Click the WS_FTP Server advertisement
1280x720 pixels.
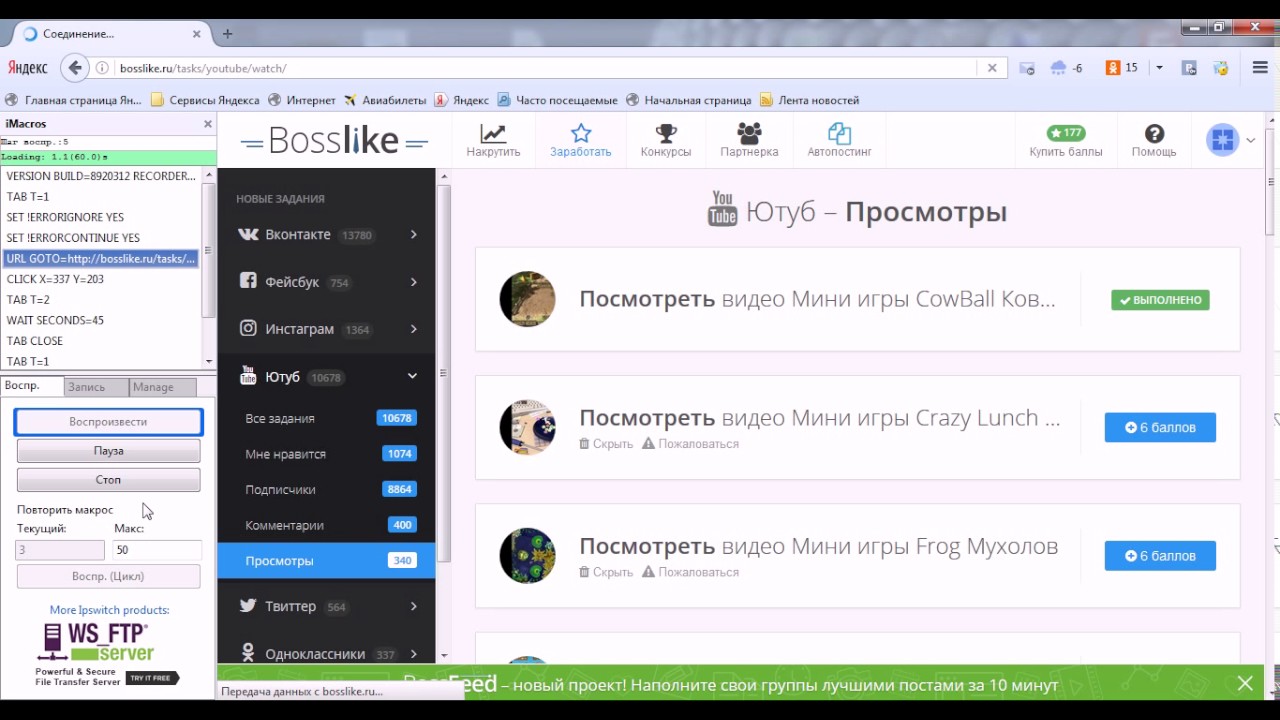(x=108, y=655)
